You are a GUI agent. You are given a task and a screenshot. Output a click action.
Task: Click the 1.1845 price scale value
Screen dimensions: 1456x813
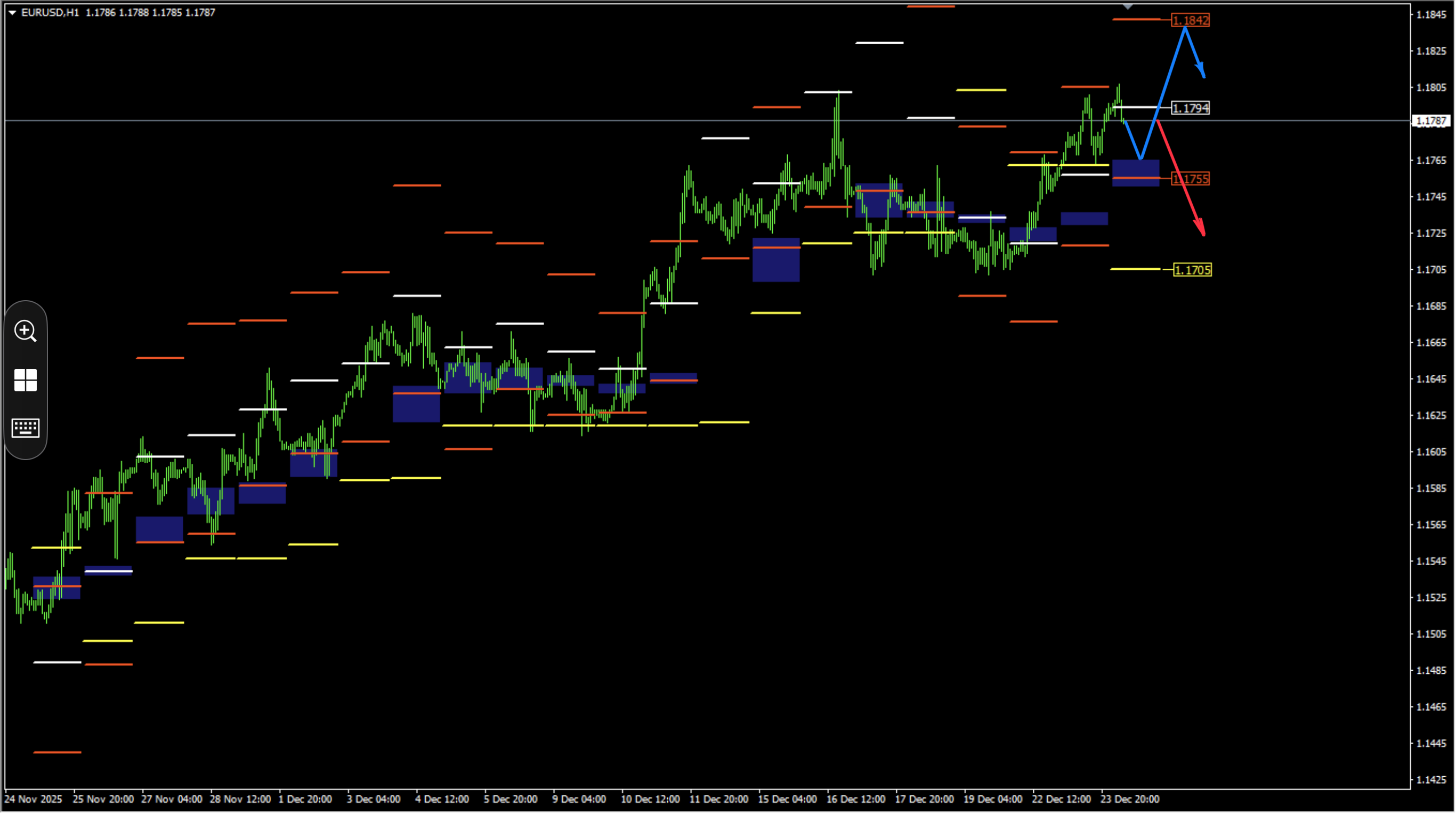click(1431, 15)
